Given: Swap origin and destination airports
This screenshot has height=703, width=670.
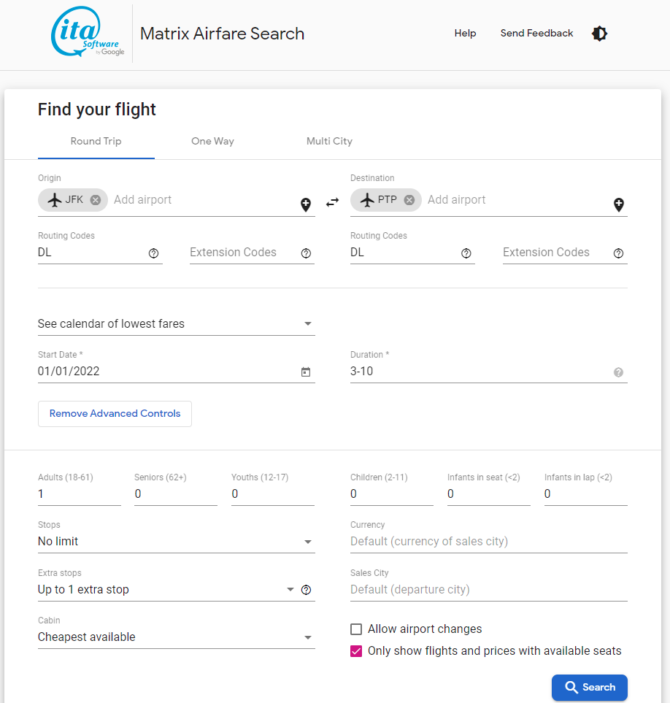Looking at the screenshot, I should 332,203.
